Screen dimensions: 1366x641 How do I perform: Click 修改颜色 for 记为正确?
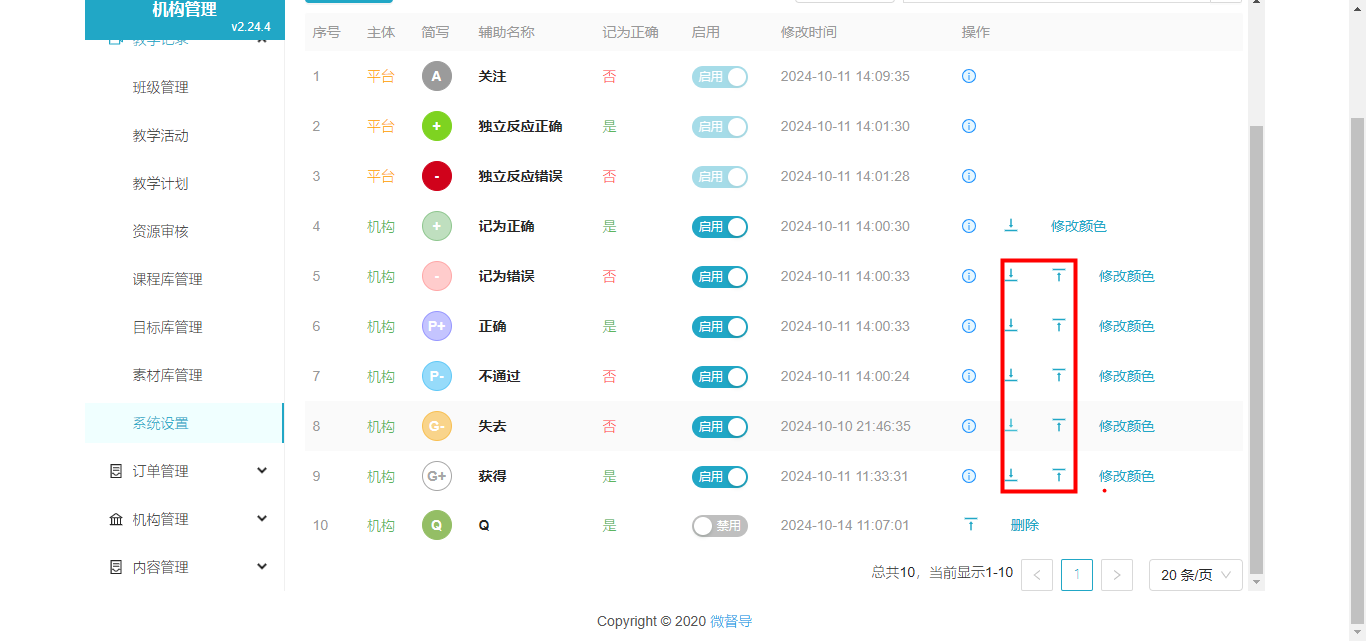(x=1078, y=226)
